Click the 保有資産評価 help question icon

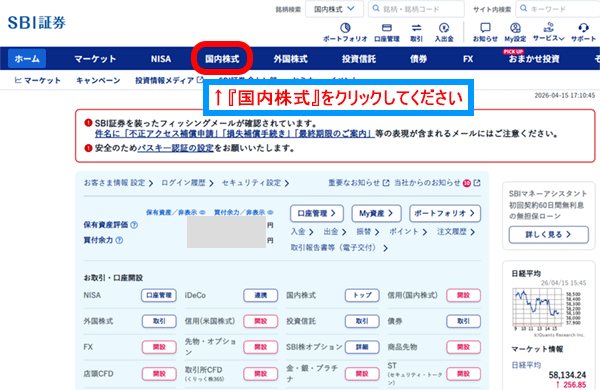tap(134, 225)
